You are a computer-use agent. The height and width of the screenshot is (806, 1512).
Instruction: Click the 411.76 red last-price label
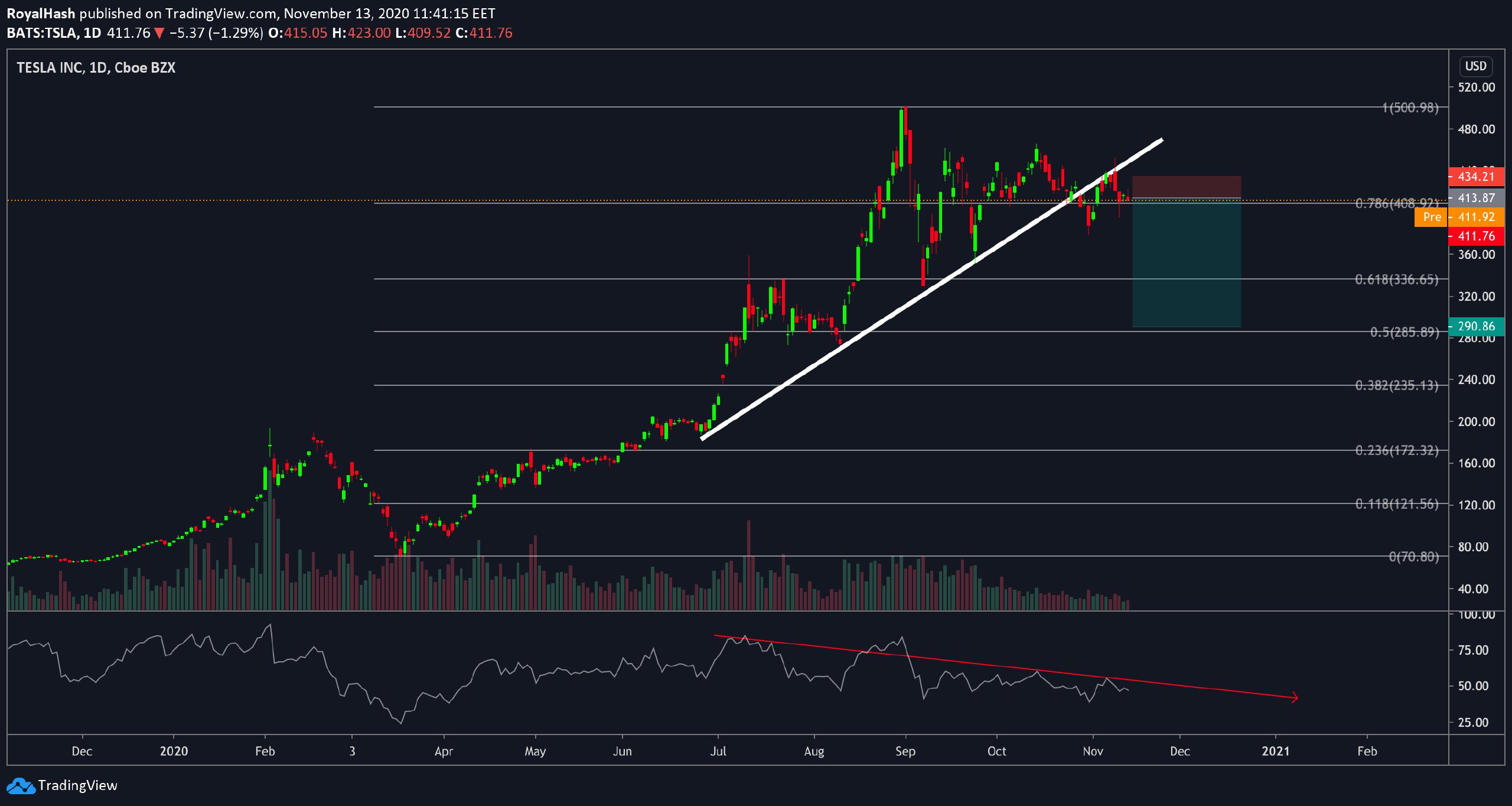pos(1476,236)
